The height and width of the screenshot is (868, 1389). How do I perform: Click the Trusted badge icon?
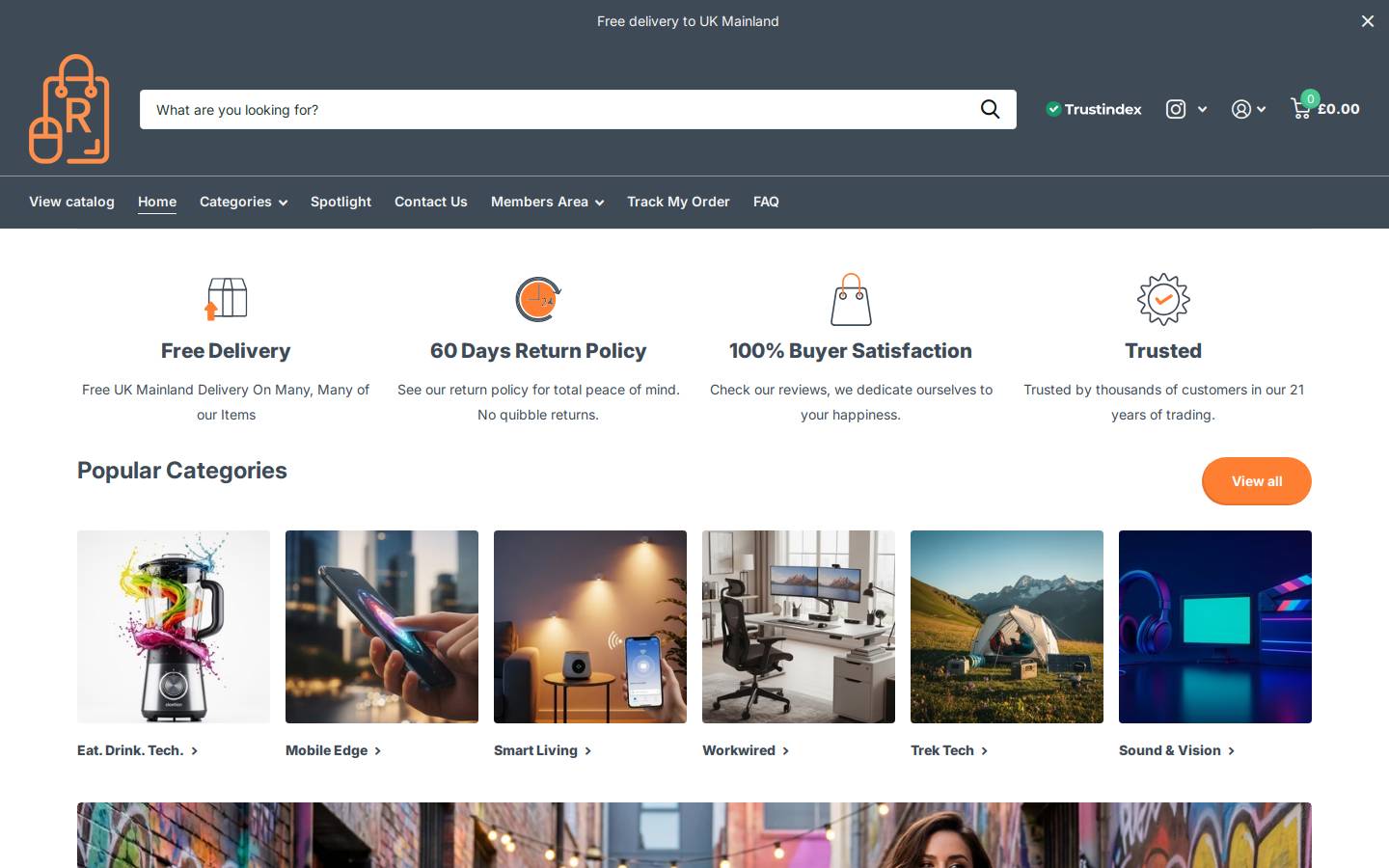[x=1163, y=299]
